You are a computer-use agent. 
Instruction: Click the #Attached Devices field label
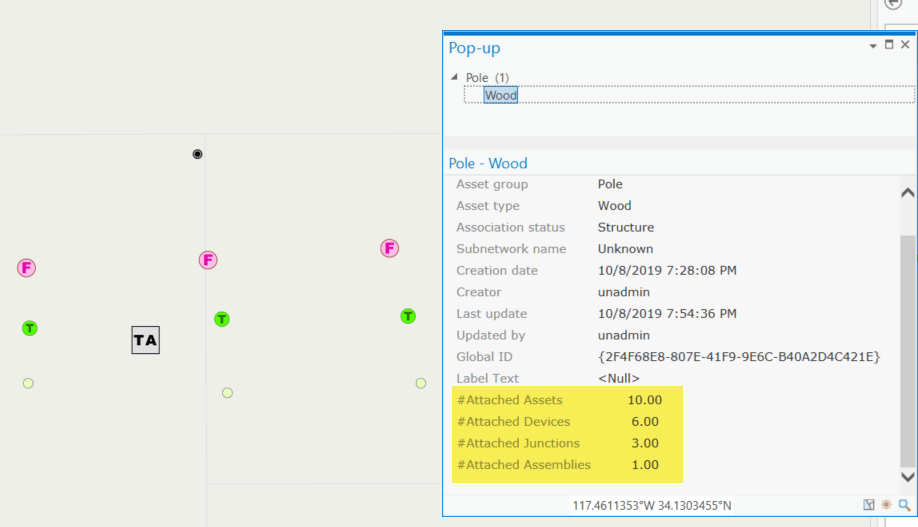pos(513,422)
